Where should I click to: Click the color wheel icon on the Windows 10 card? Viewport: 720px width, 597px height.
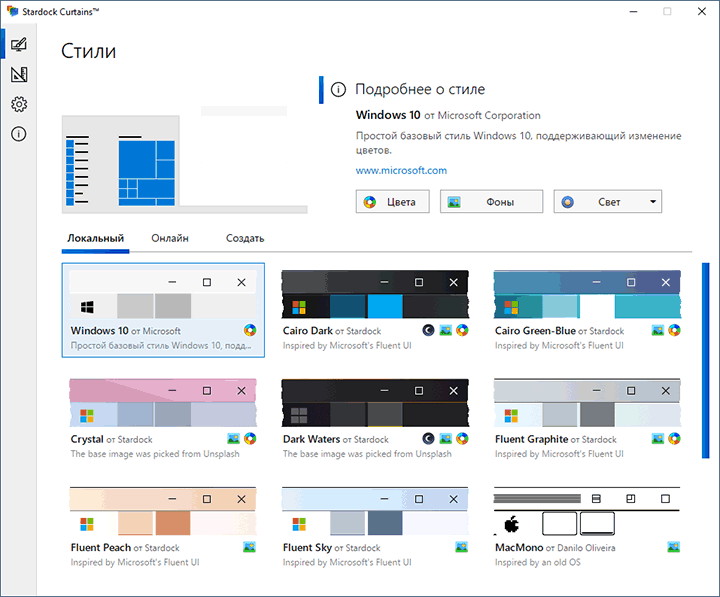250,330
